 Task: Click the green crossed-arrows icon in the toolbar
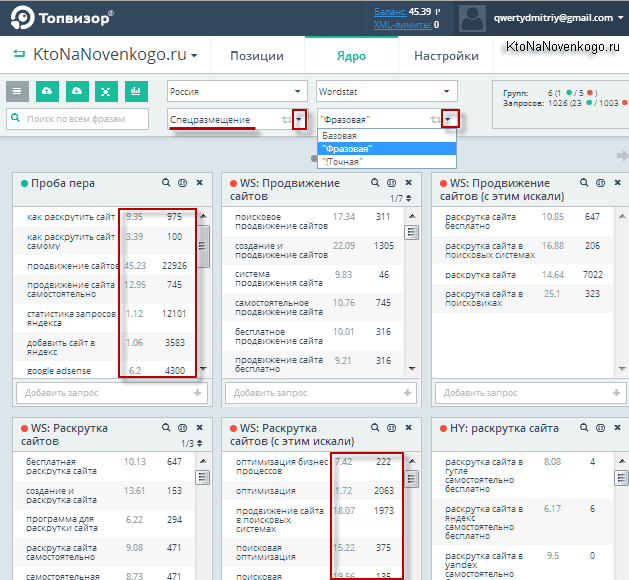pos(105,91)
